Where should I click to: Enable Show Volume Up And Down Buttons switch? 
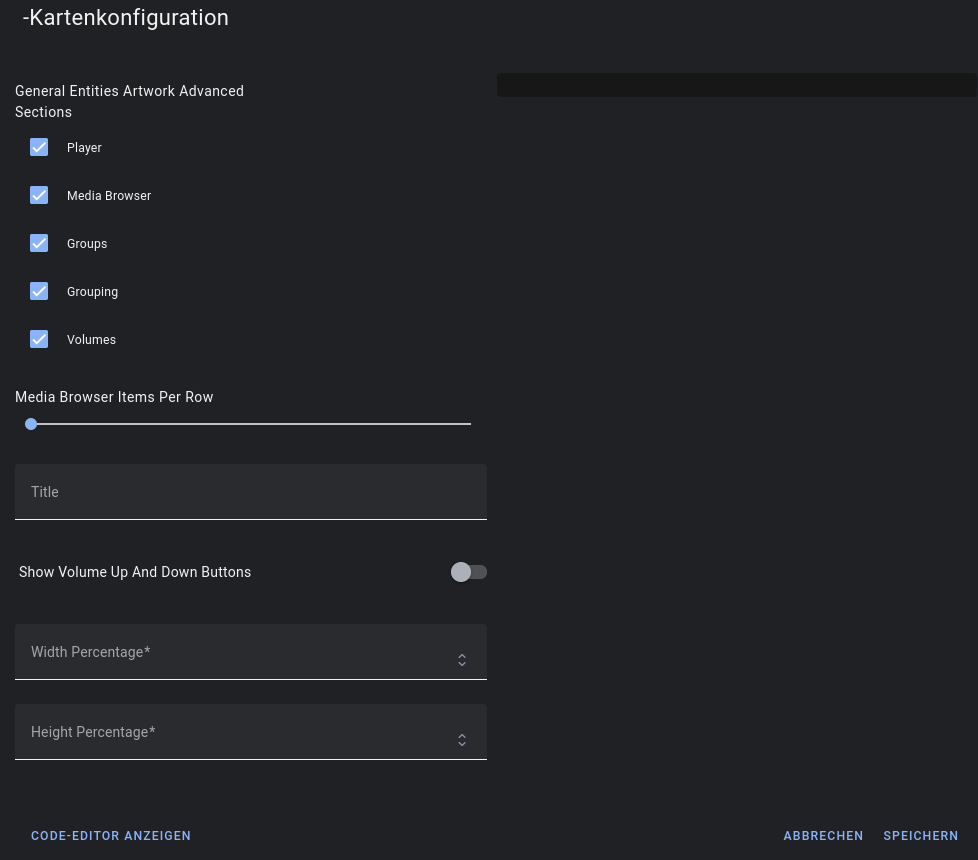(x=468, y=572)
